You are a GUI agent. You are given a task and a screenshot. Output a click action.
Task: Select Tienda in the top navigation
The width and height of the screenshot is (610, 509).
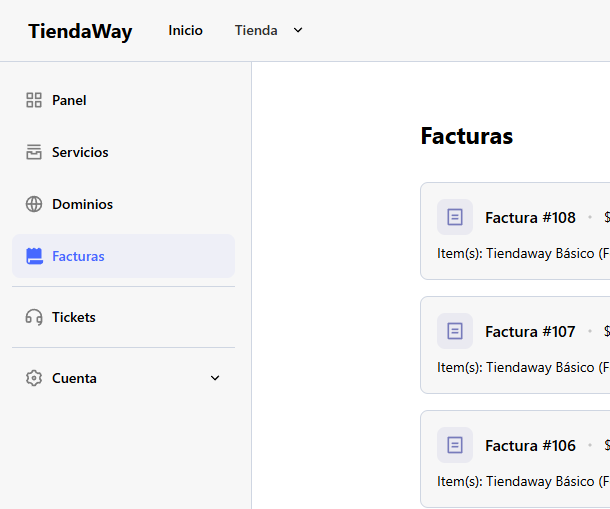256,30
